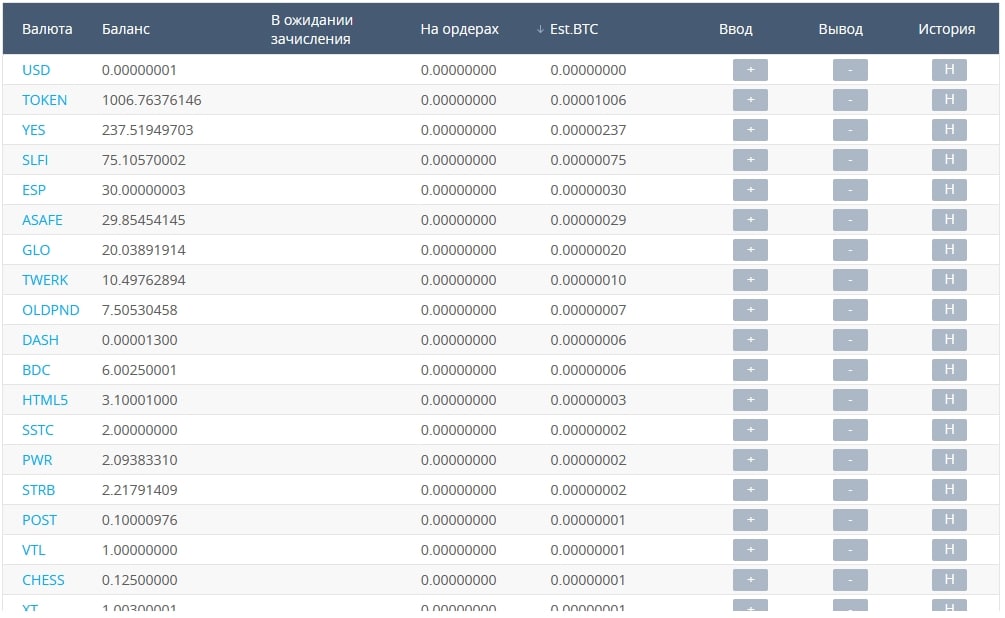Click the withdraw minus button for GLO
Screen dimensions: 1005x618
[850, 250]
